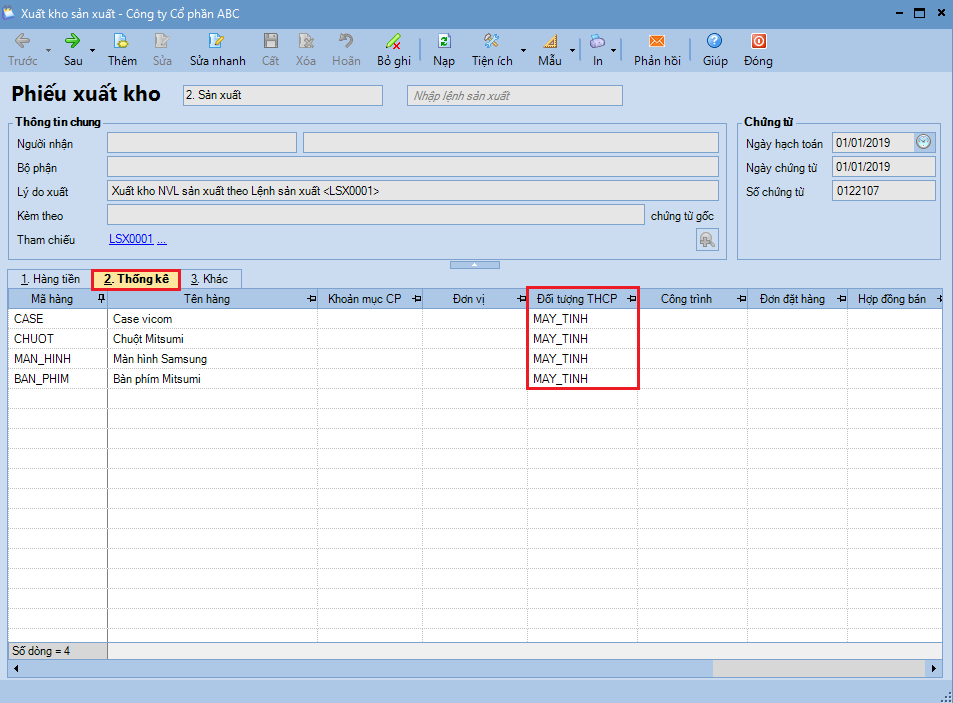This screenshot has width=953, height=703.
Task: Click the magnifier icon beside chứng từ gốc
Action: 707,239
